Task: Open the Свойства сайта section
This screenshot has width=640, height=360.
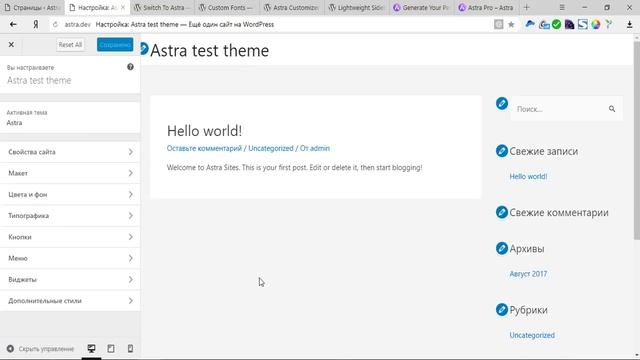Action: click(x=70, y=152)
